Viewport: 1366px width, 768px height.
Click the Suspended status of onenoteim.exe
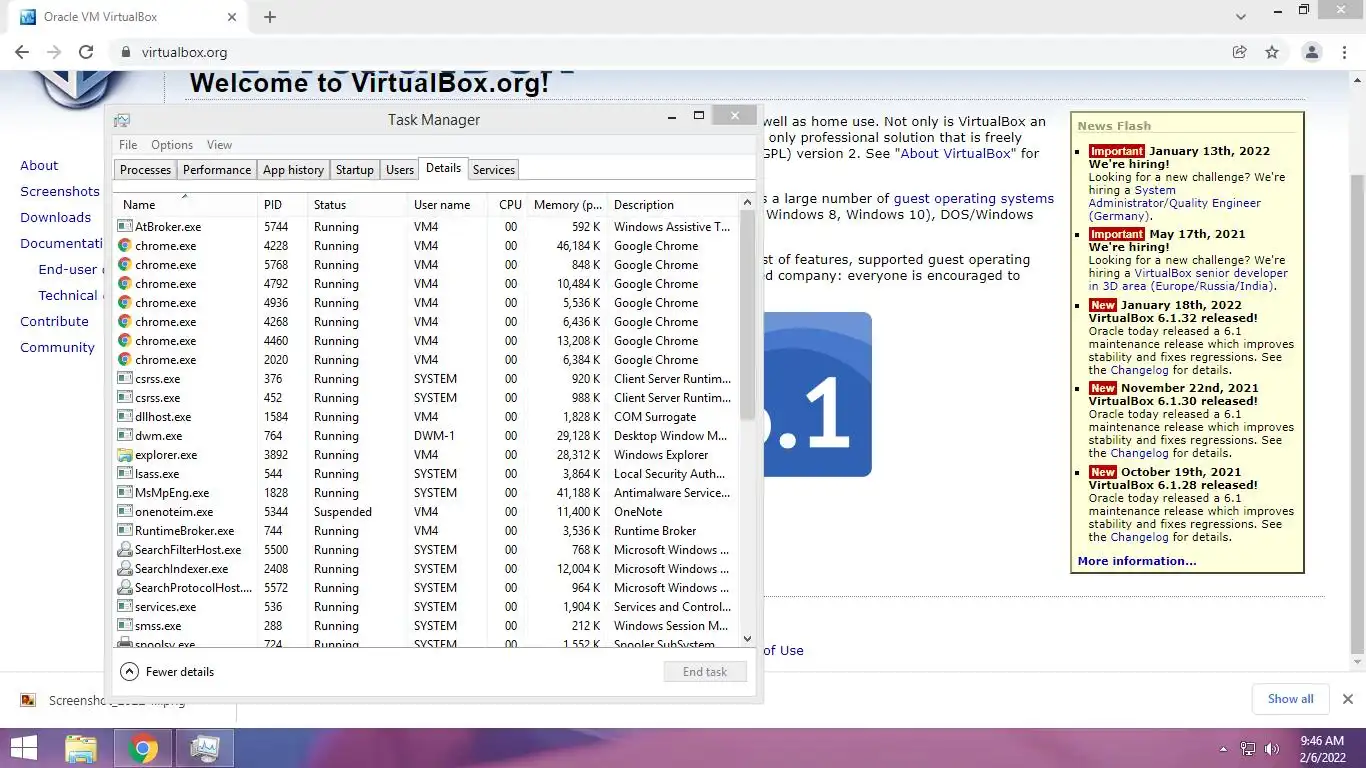pos(343,512)
